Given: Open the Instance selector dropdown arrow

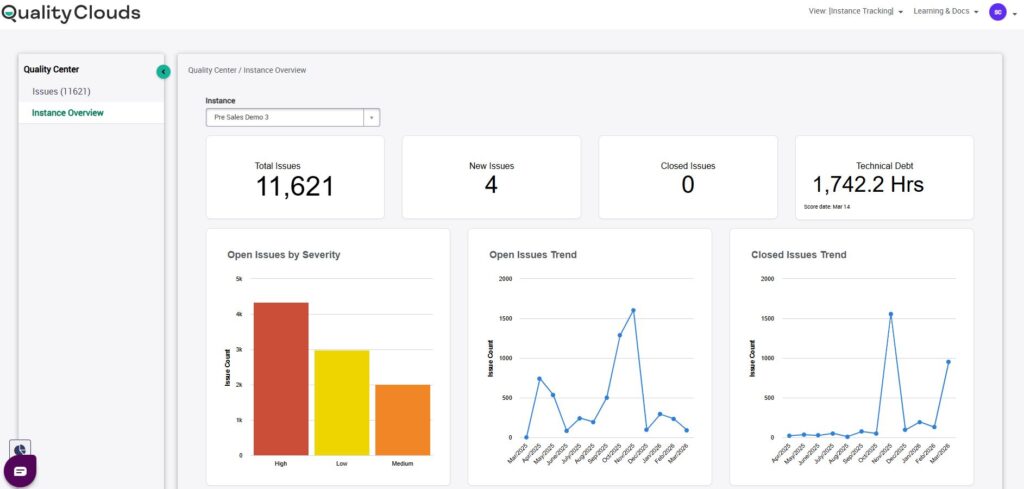Looking at the screenshot, I should (x=371, y=117).
